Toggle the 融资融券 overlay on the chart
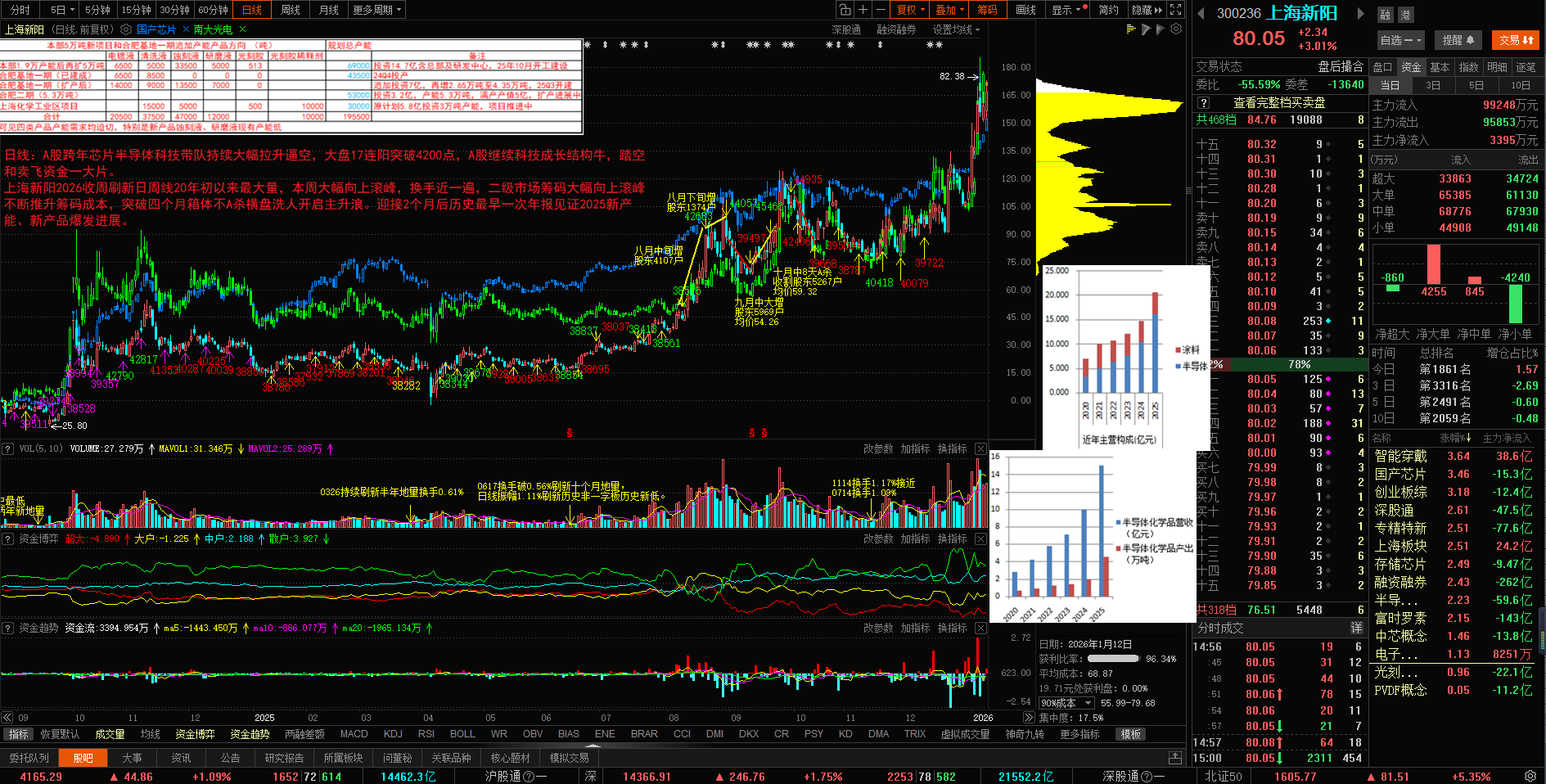Screen dimensions: 1546x784 pos(896,29)
